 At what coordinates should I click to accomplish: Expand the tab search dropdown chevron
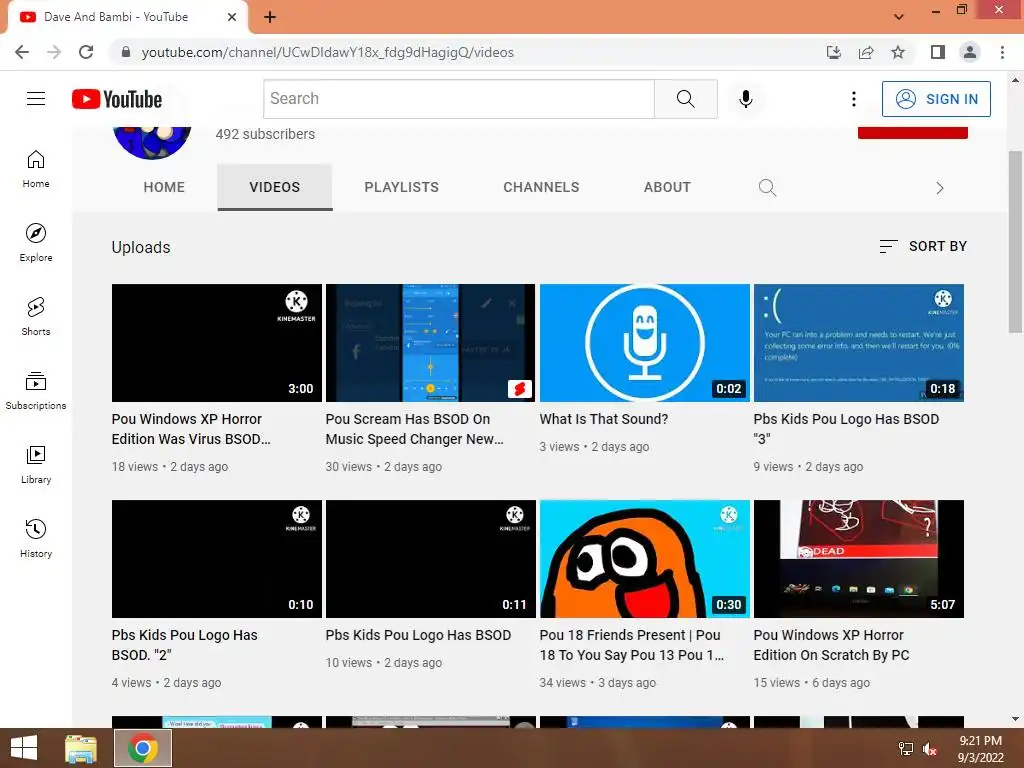(899, 17)
